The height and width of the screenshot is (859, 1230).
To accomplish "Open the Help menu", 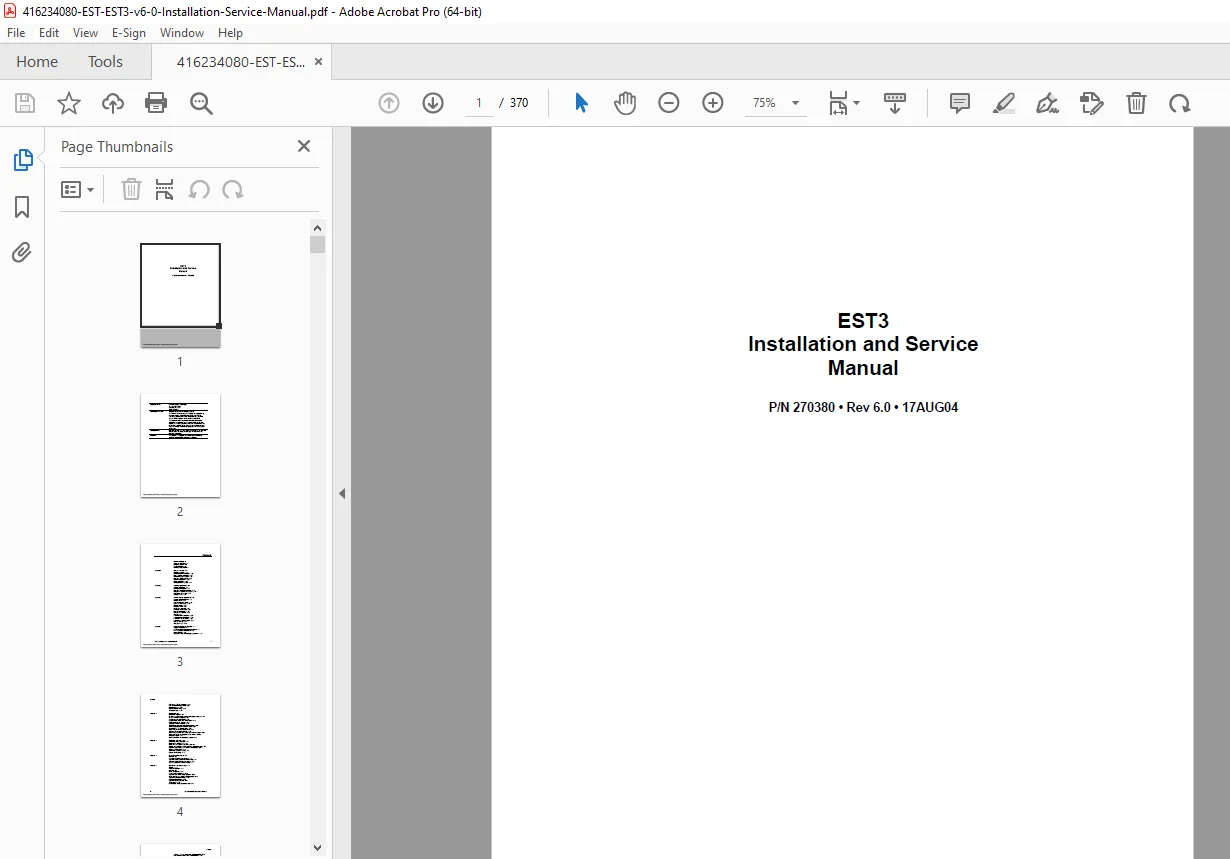I will [x=230, y=33].
